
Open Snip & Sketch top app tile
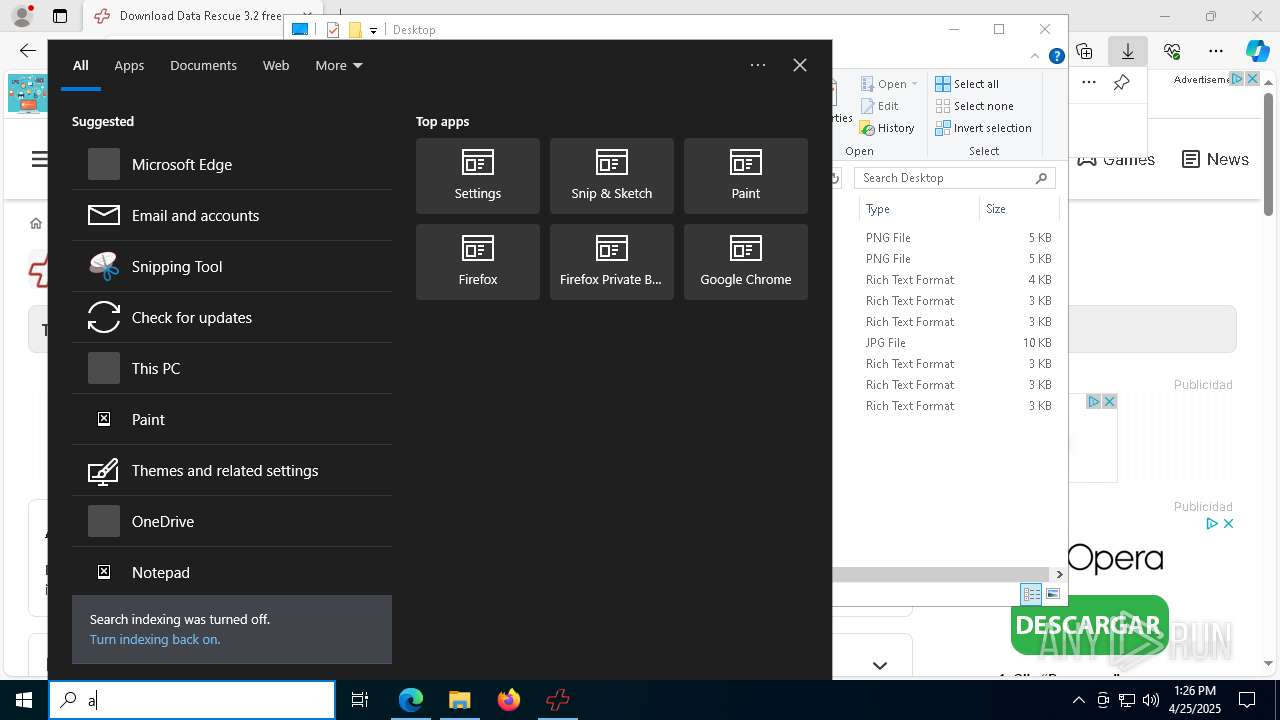612,176
